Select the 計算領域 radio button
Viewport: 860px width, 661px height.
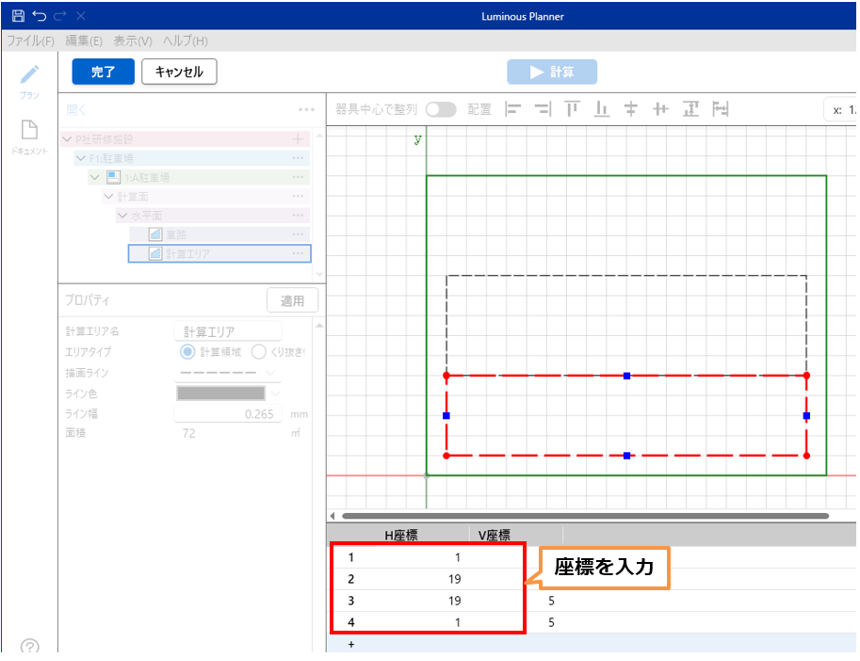tap(187, 352)
